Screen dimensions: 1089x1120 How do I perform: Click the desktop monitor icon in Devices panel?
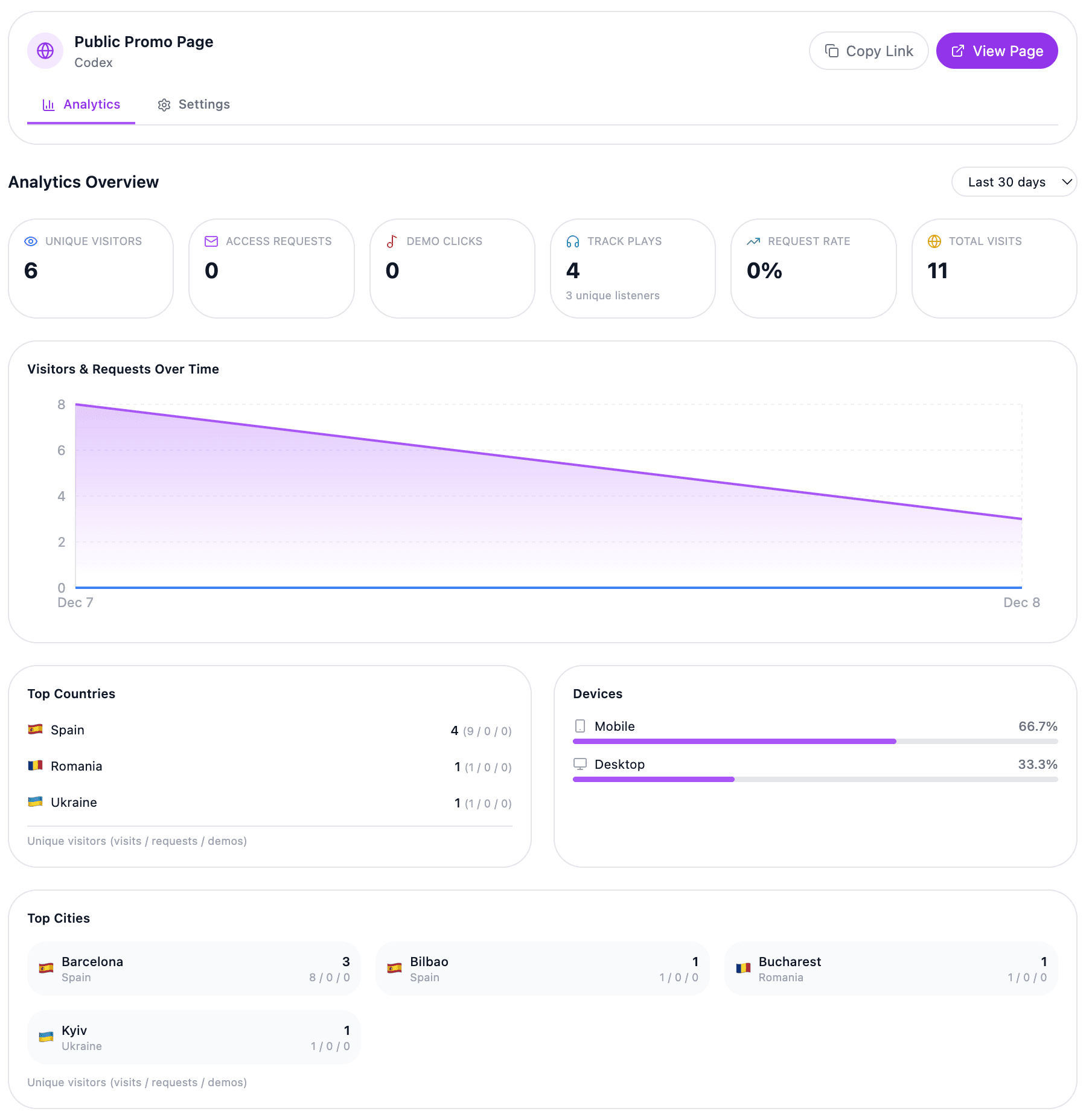[581, 764]
